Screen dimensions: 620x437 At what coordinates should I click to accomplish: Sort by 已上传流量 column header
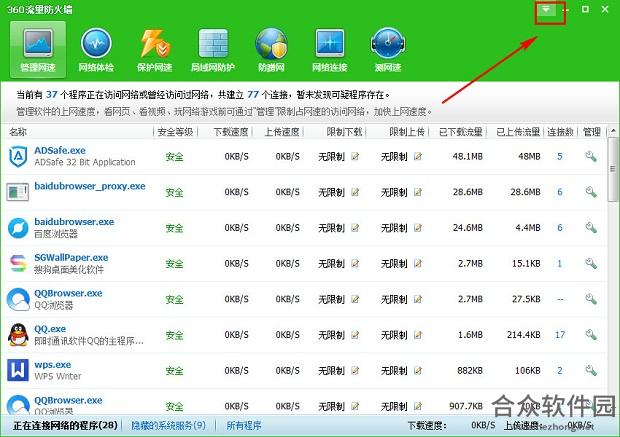tap(518, 132)
